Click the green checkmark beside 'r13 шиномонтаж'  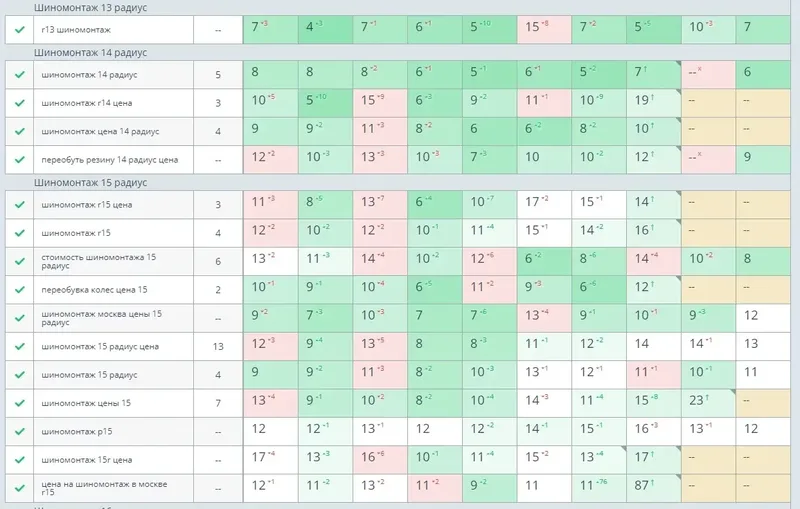[19, 30]
